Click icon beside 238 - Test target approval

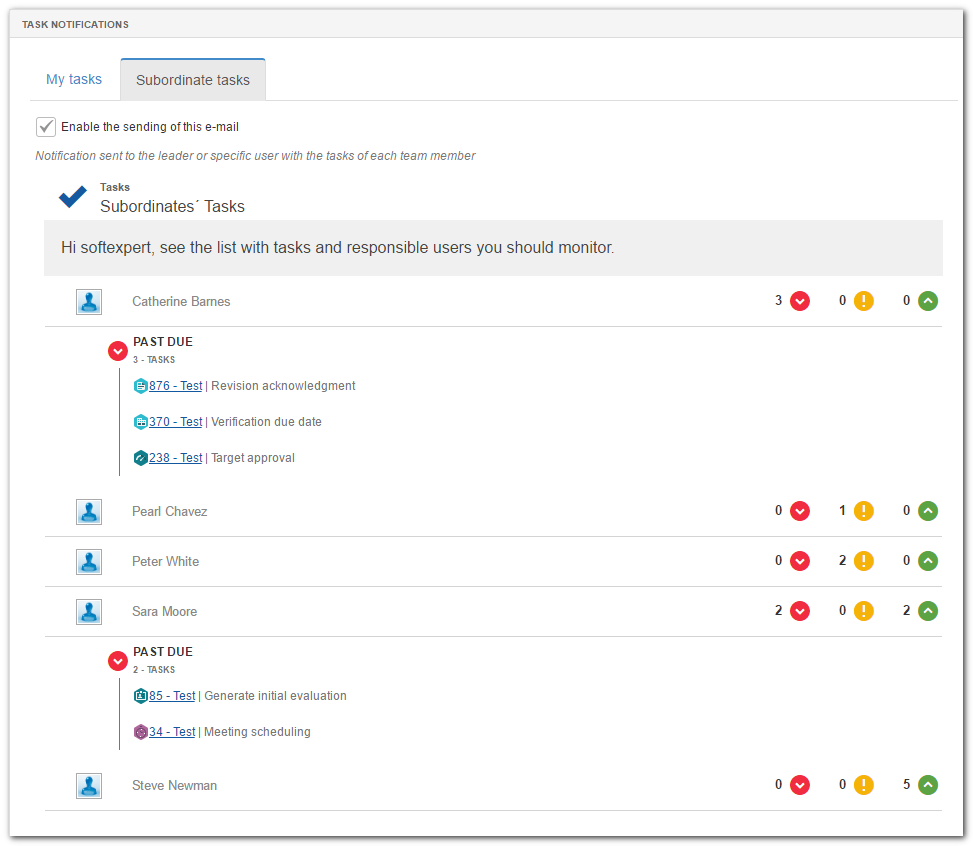[141, 458]
